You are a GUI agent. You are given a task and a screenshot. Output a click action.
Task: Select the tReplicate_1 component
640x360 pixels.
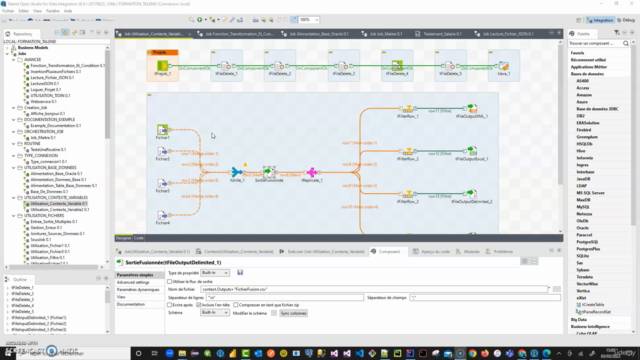coord(312,172)
